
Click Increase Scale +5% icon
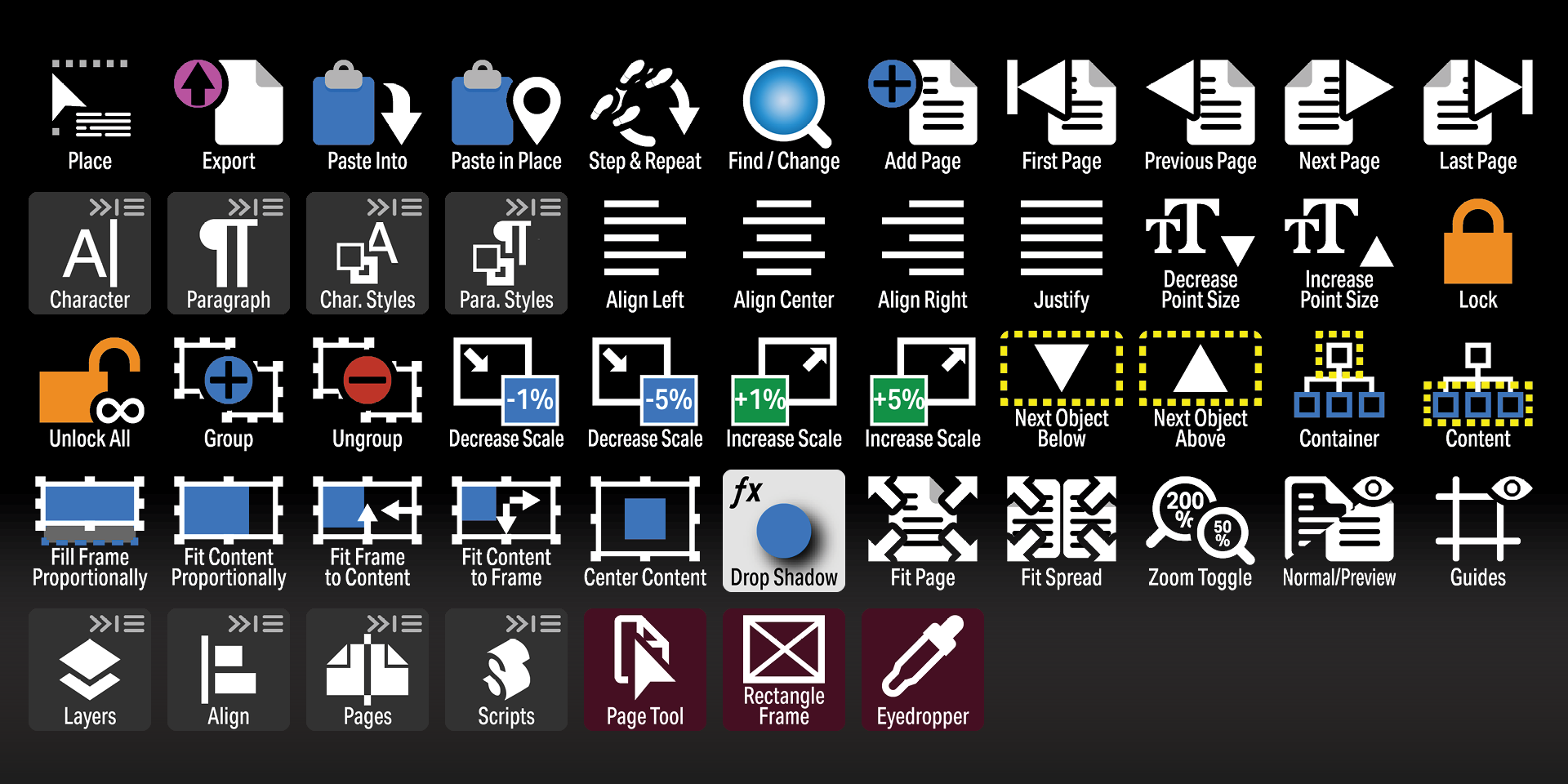pos(923,381)
